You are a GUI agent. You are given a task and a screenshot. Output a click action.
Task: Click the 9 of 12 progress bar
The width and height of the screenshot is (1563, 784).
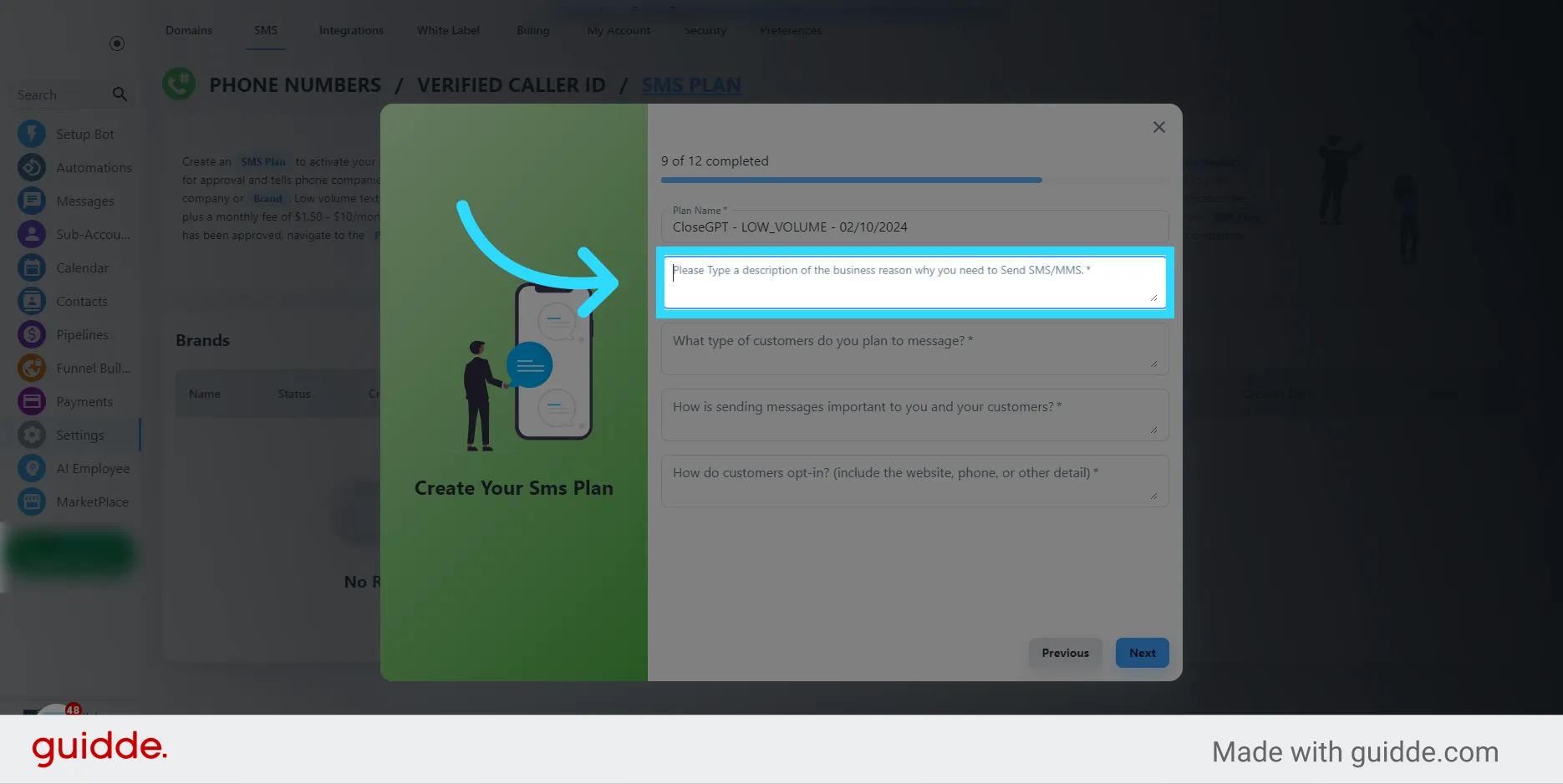(x=914, y=180)
